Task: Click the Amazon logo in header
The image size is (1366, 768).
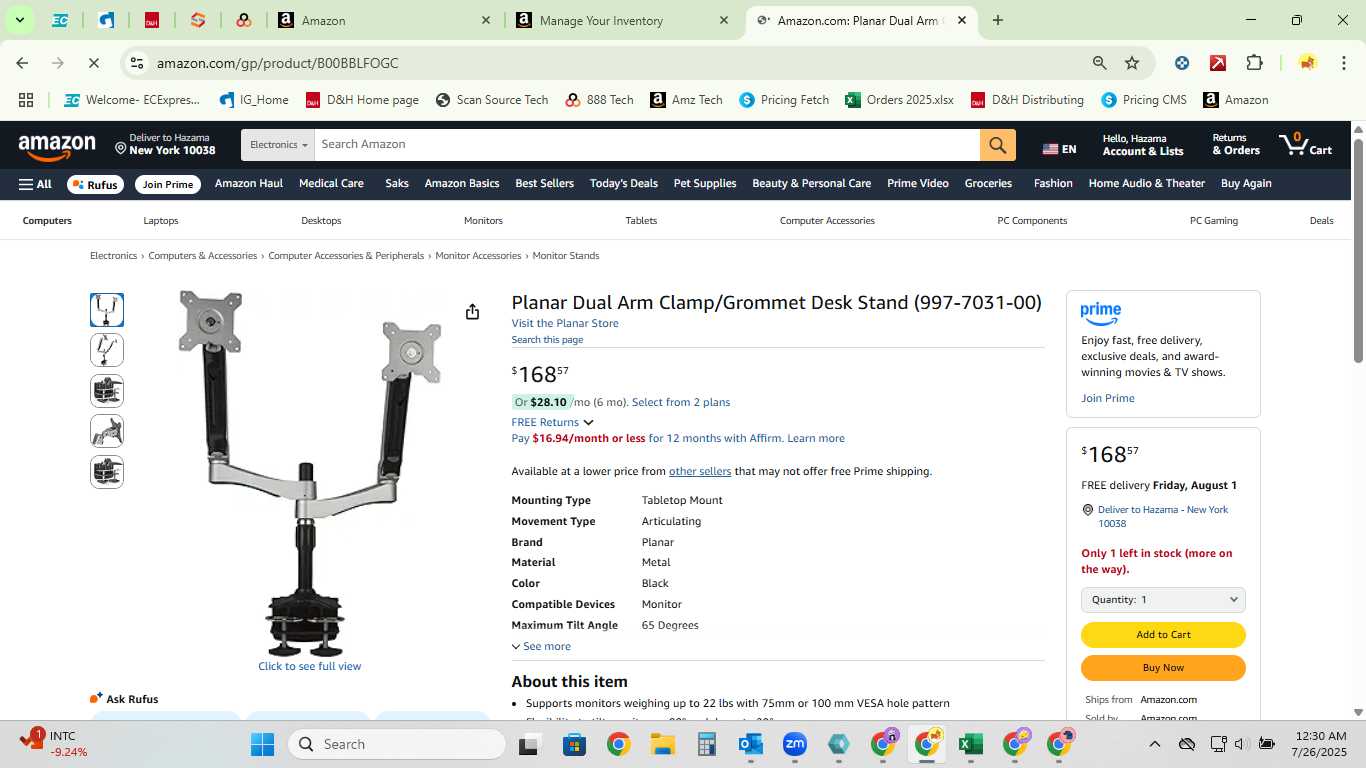Action: coord(57,146)
